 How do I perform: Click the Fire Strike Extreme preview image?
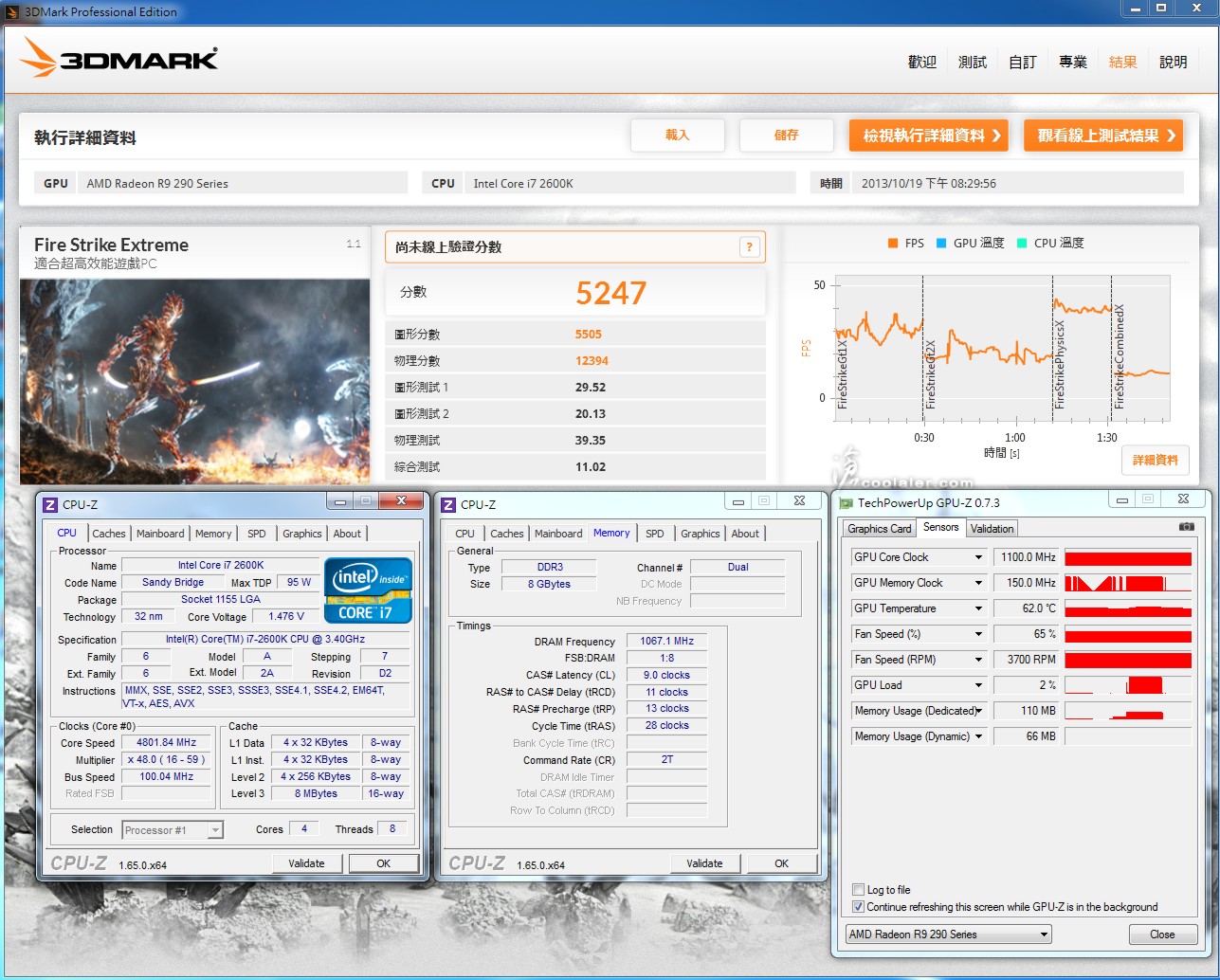coord(194,381)
